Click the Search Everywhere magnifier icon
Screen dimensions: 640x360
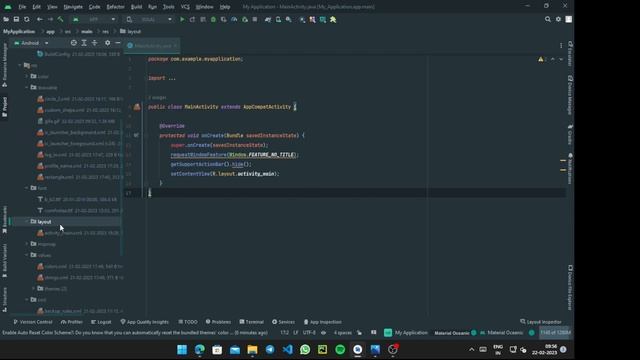coord(548,19)
